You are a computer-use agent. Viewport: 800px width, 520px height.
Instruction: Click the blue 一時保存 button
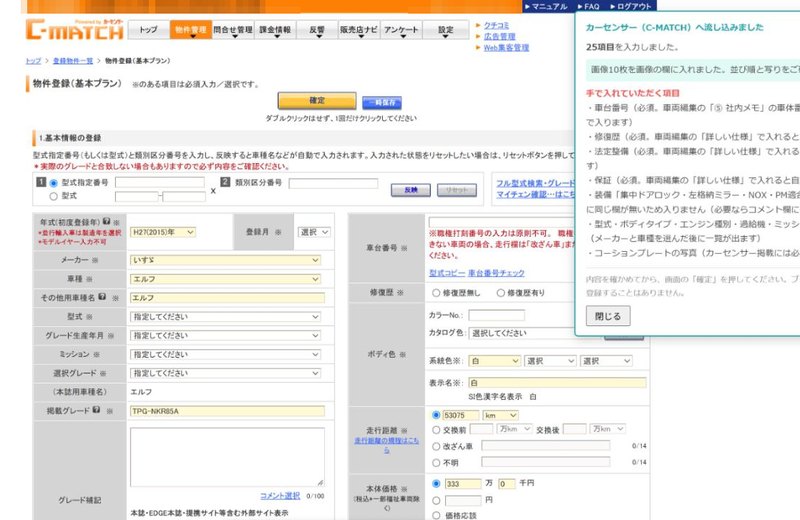coord(382,103)
